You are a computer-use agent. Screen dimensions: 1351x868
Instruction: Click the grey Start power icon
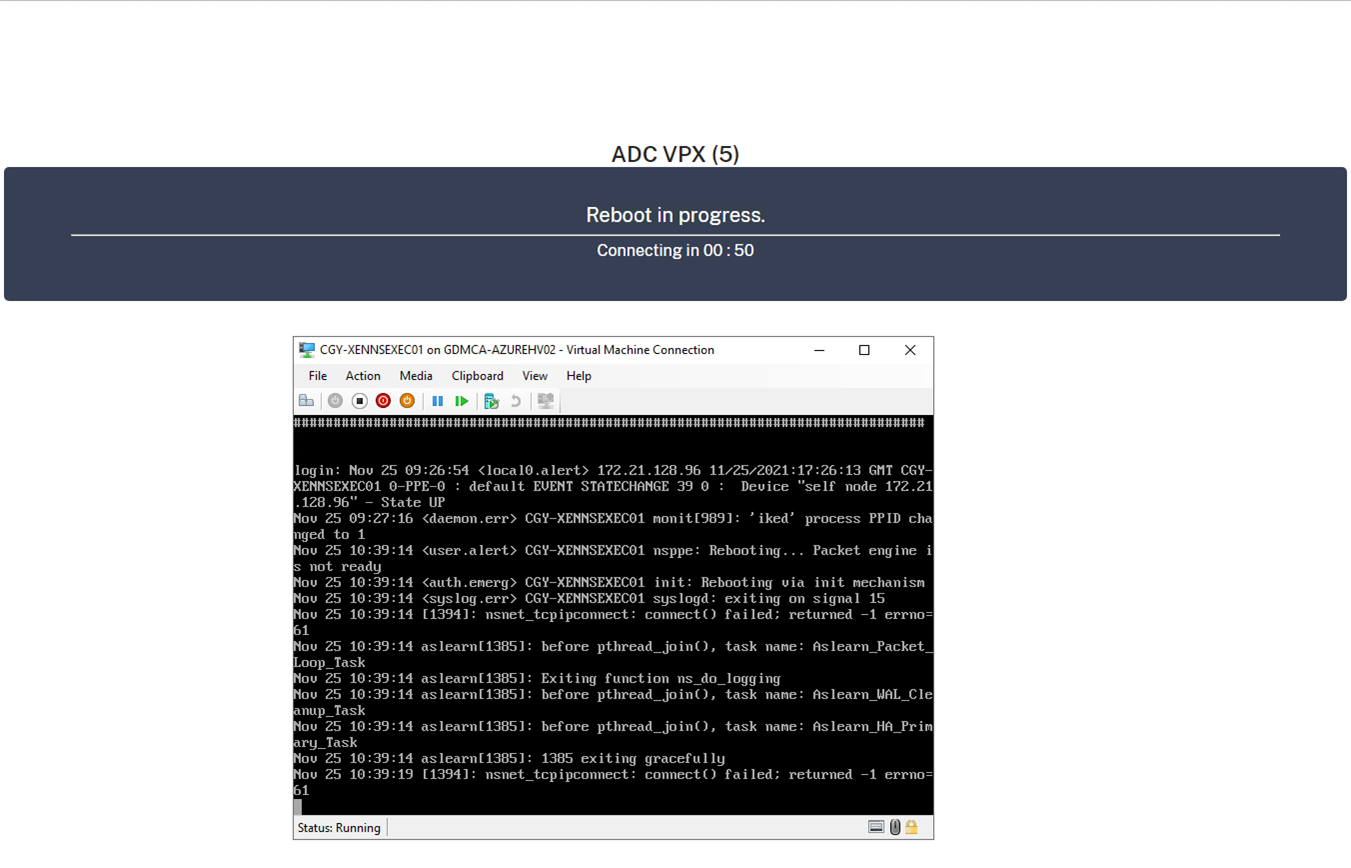(x=335, y=401)
